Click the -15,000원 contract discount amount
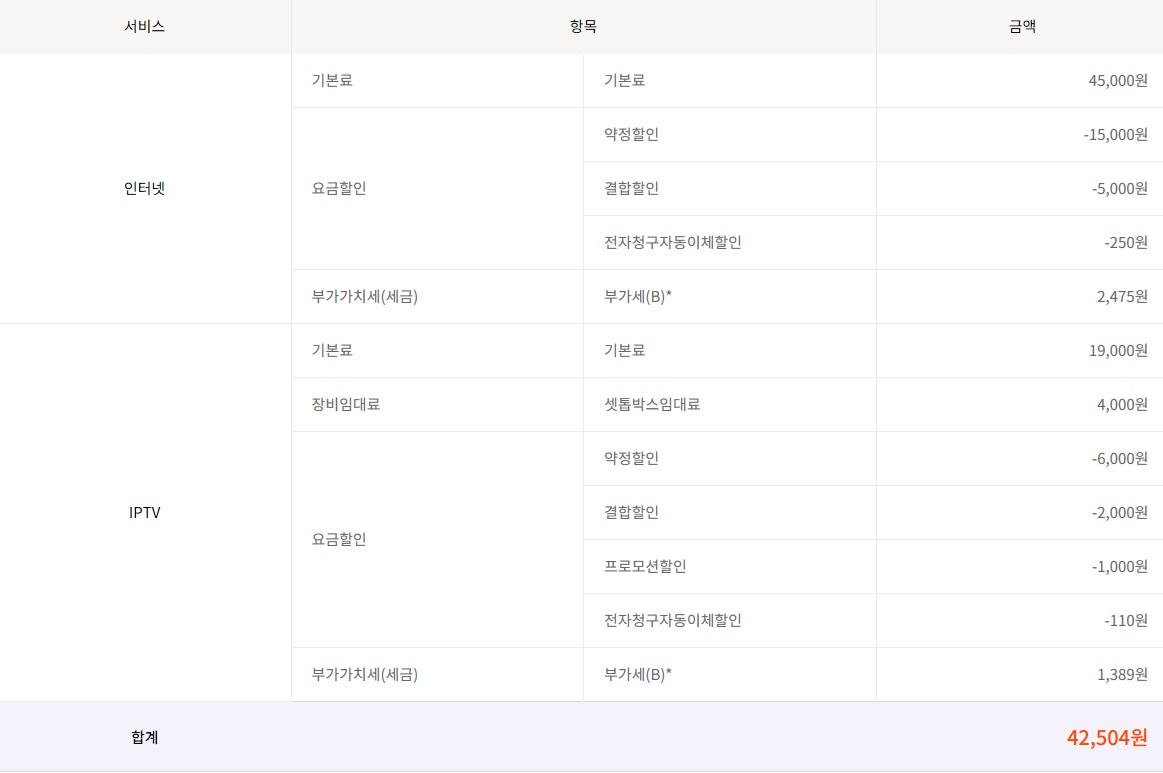The height and width of the screenshot is (773, 1163). click(1114, 134)
